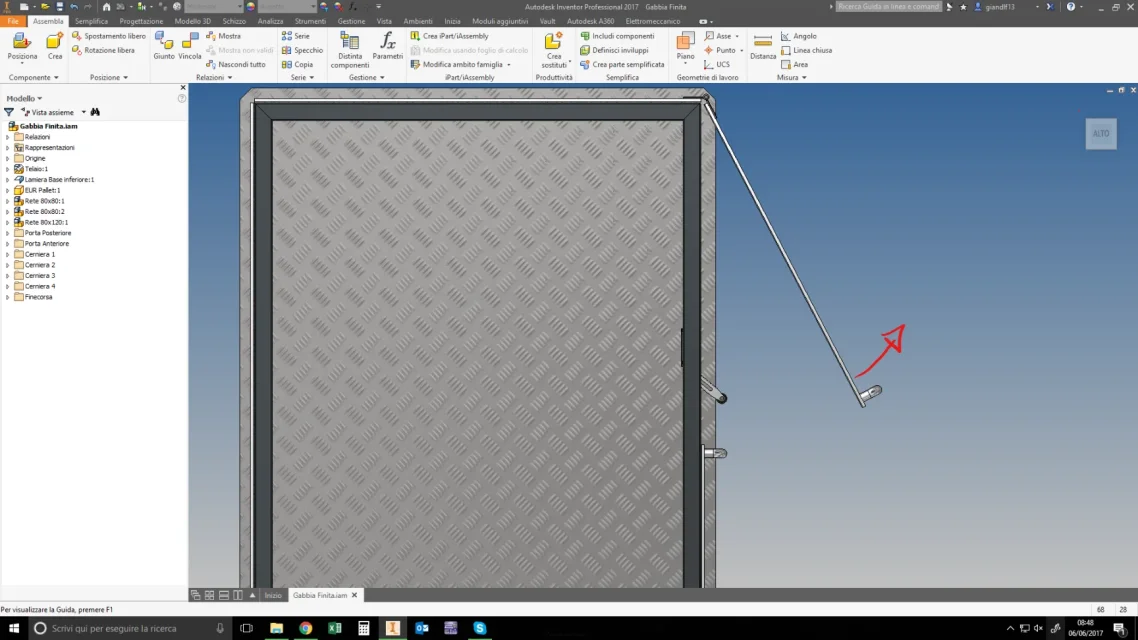
Task: Expand the Telaio:1 tree node
Action: [8, 169]
